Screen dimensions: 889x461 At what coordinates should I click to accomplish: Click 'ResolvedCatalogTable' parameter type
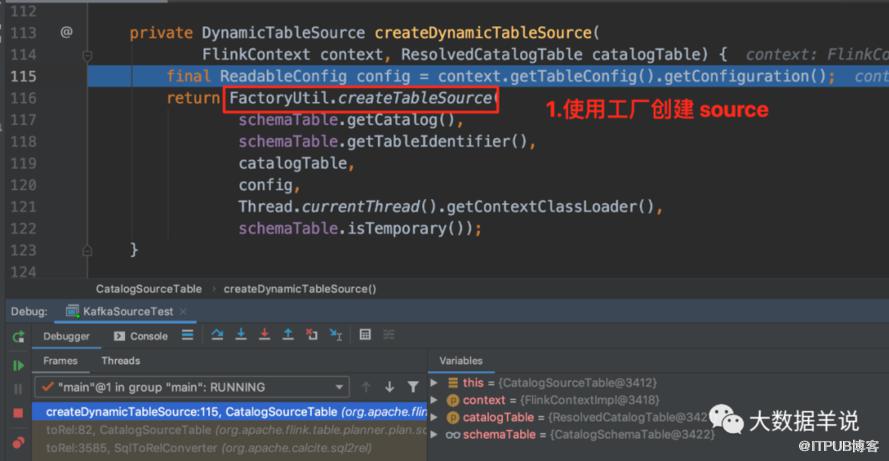click(492, 54)
